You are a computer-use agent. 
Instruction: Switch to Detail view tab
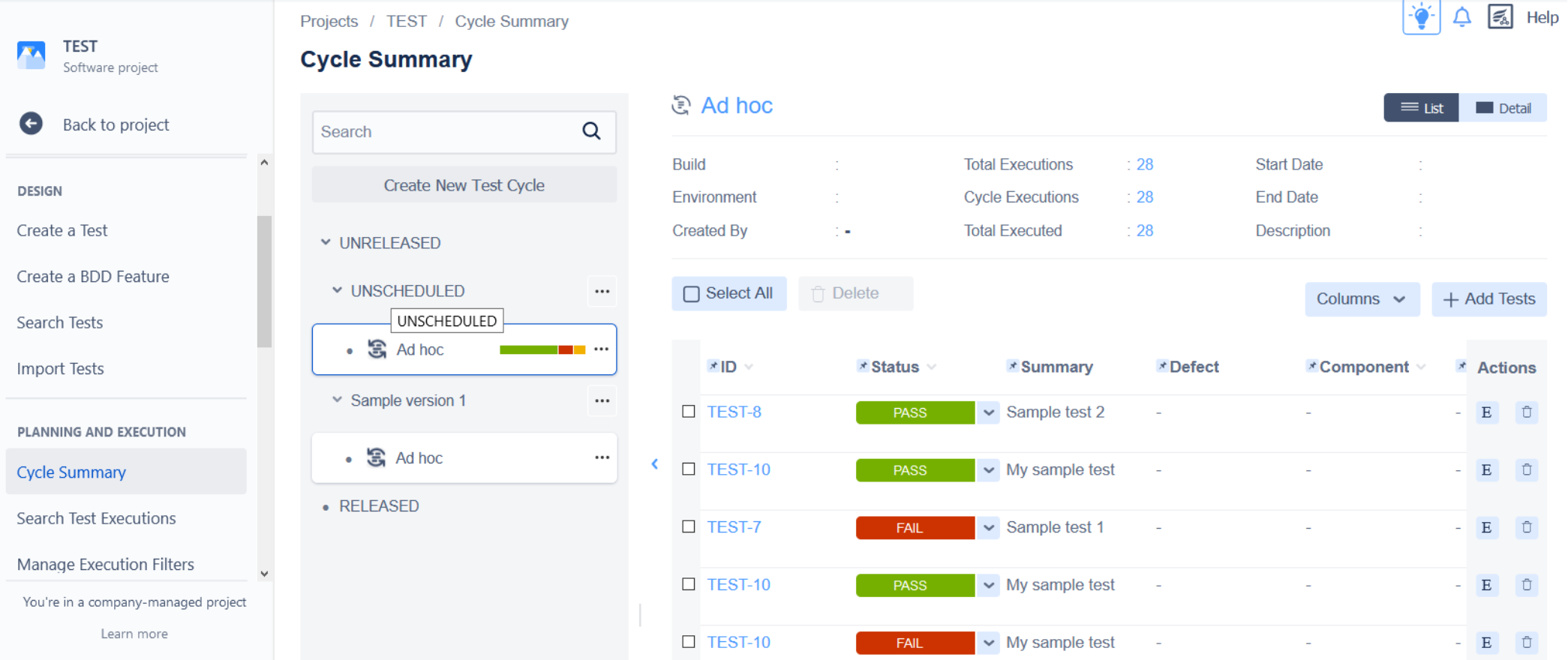coord(1503,108)
